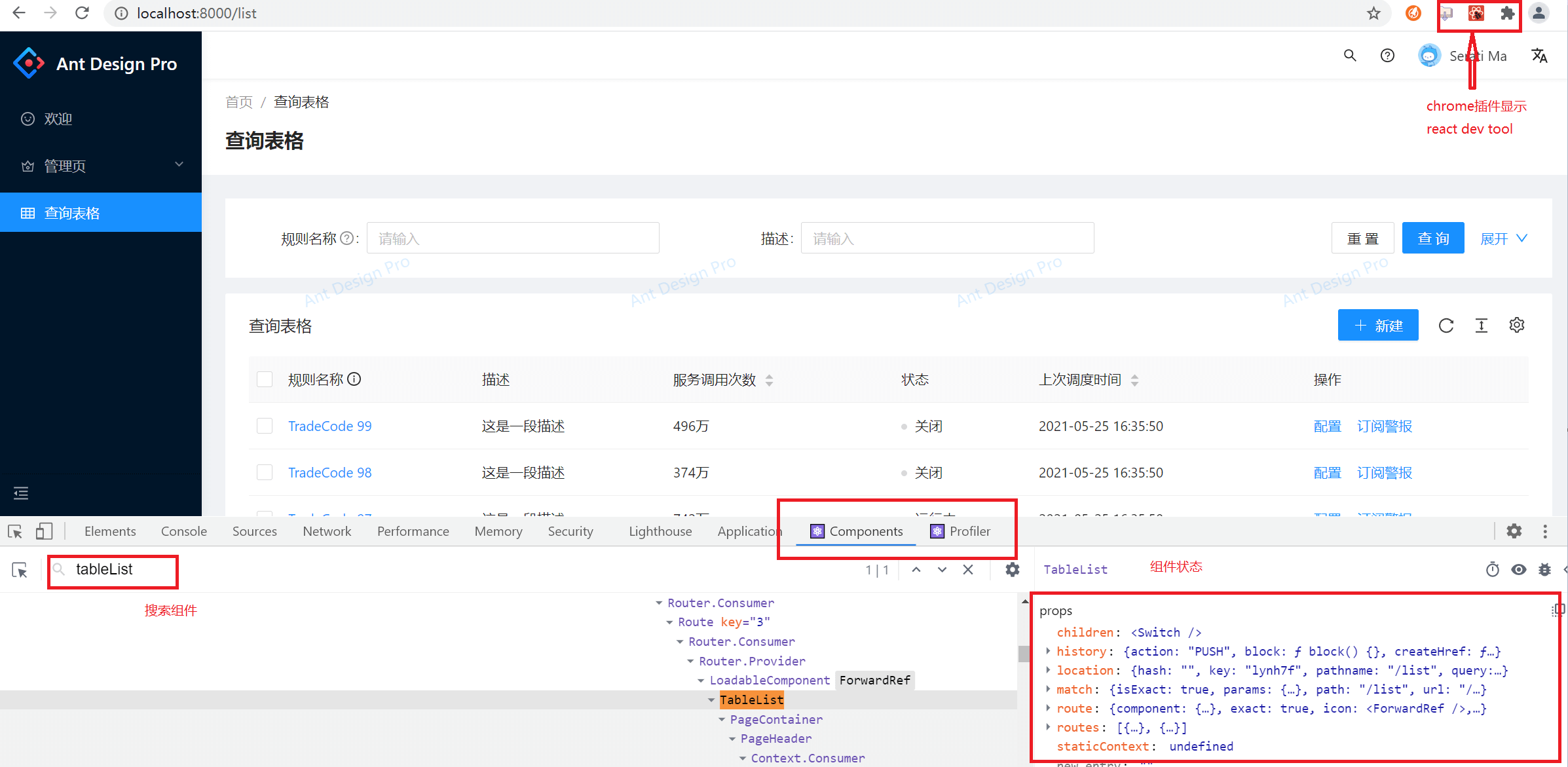This screenshot has width=1568, height=767.
Task: Toggle the select-all header checkbox
Action: (x=265, y=380)
